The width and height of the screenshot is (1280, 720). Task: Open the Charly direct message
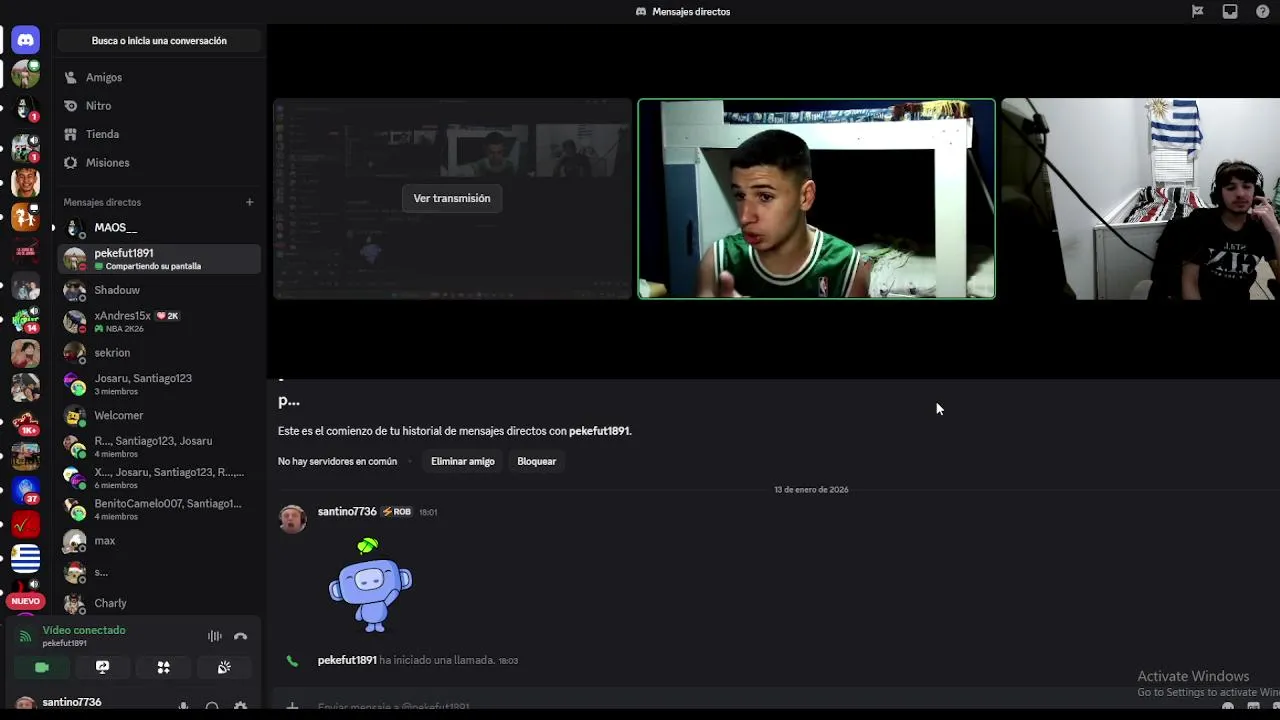click(x=159, y=603)
